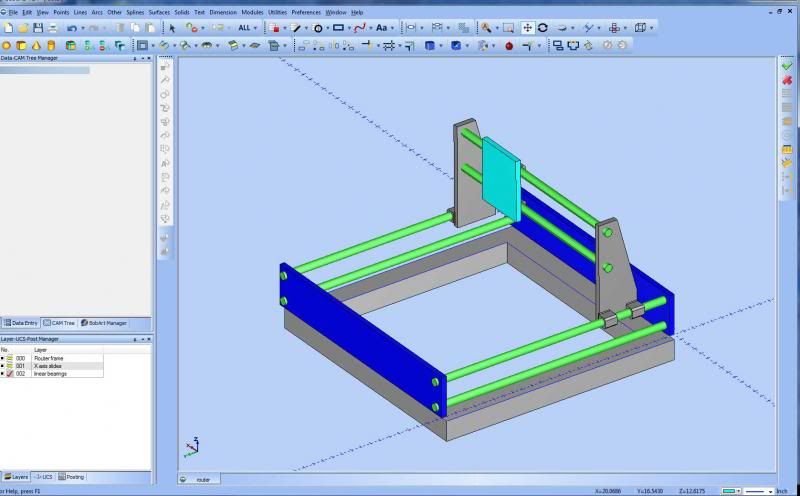Toggle the checked icon for layer 002
Screen dimensions: 800x496
(9, 374)
